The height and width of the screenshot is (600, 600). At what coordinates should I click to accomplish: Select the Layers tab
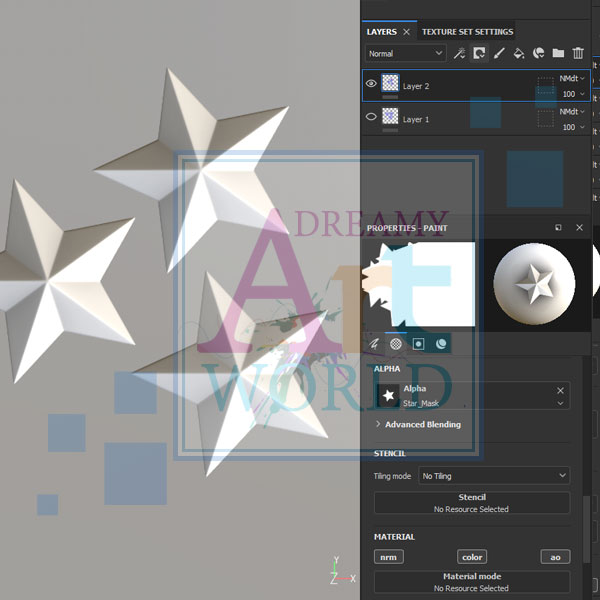pos(382,32)
